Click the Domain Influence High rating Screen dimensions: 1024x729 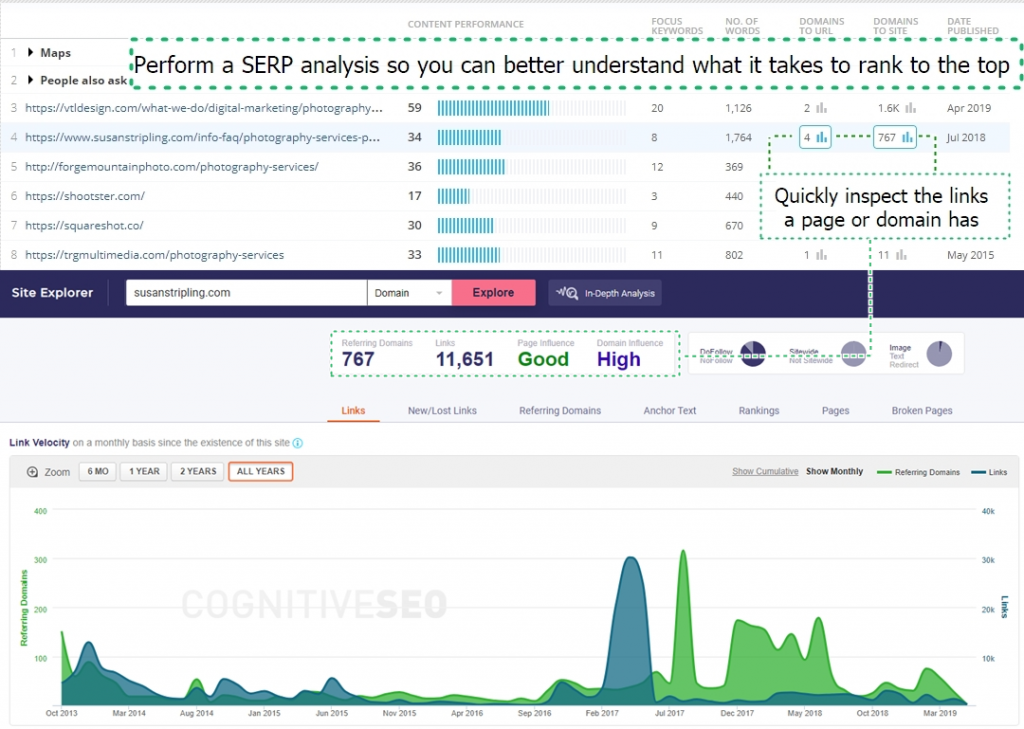(618, 359)
